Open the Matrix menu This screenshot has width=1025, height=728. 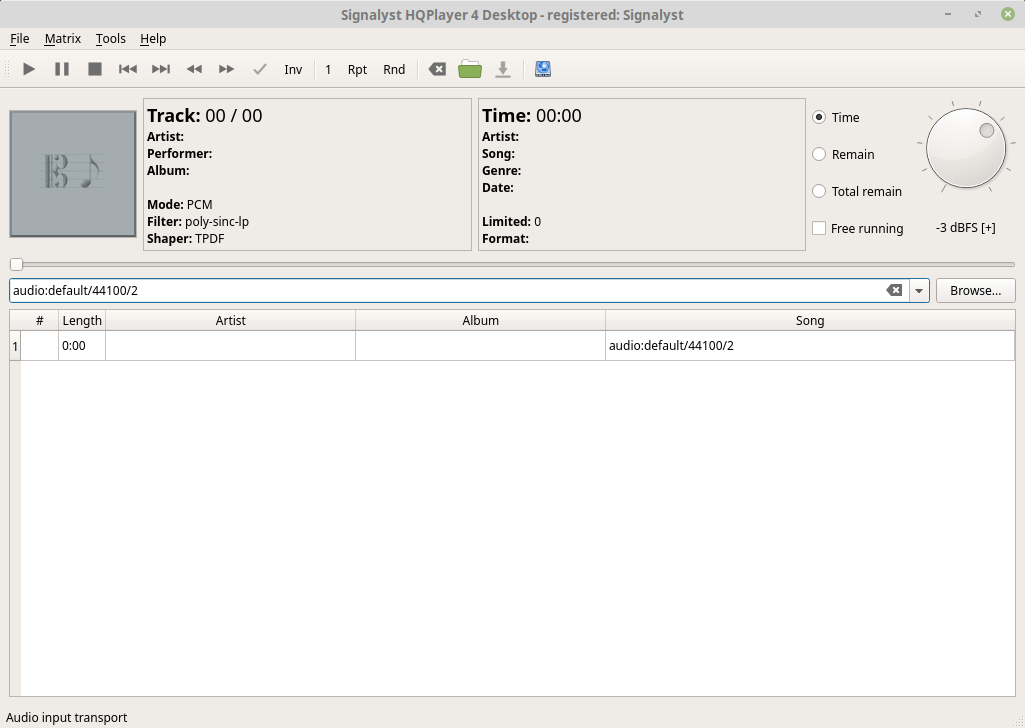click(62, 38)
